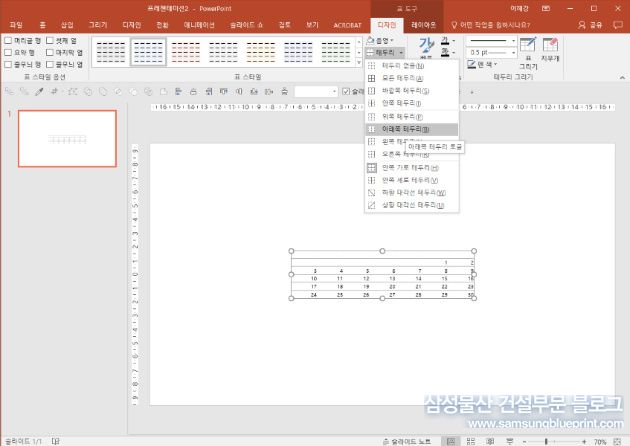Click the ribbon display options icon
630x446 pixels.
546,8
